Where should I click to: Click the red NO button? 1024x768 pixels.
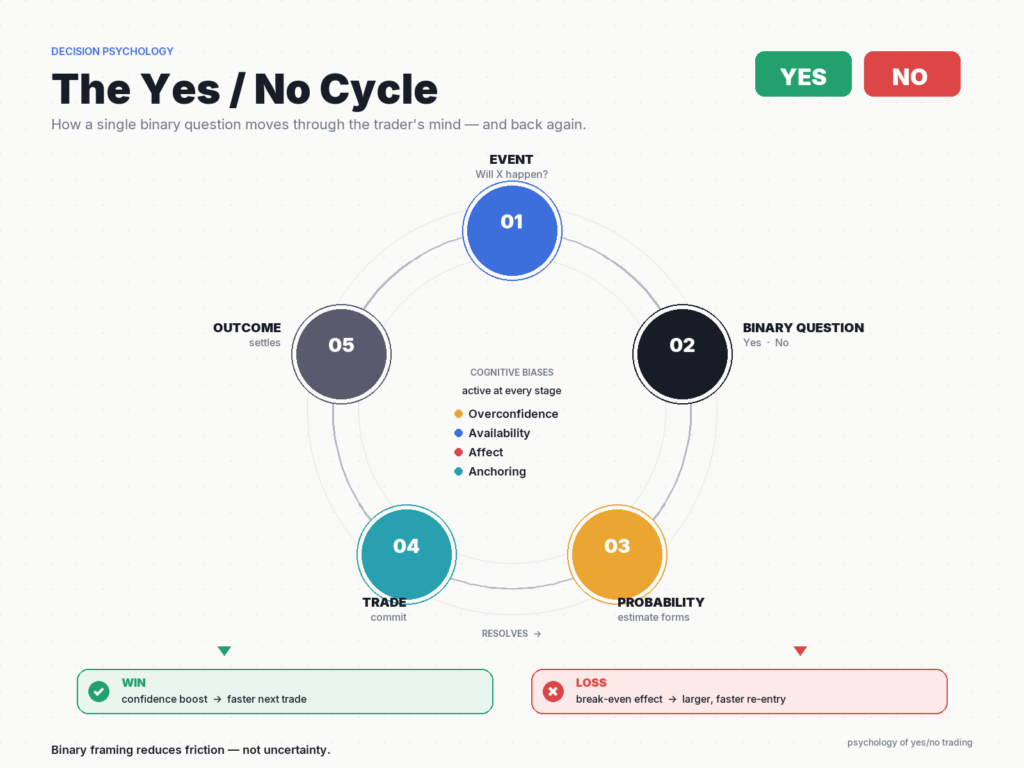pyautogui.click(x=912, y=74)
